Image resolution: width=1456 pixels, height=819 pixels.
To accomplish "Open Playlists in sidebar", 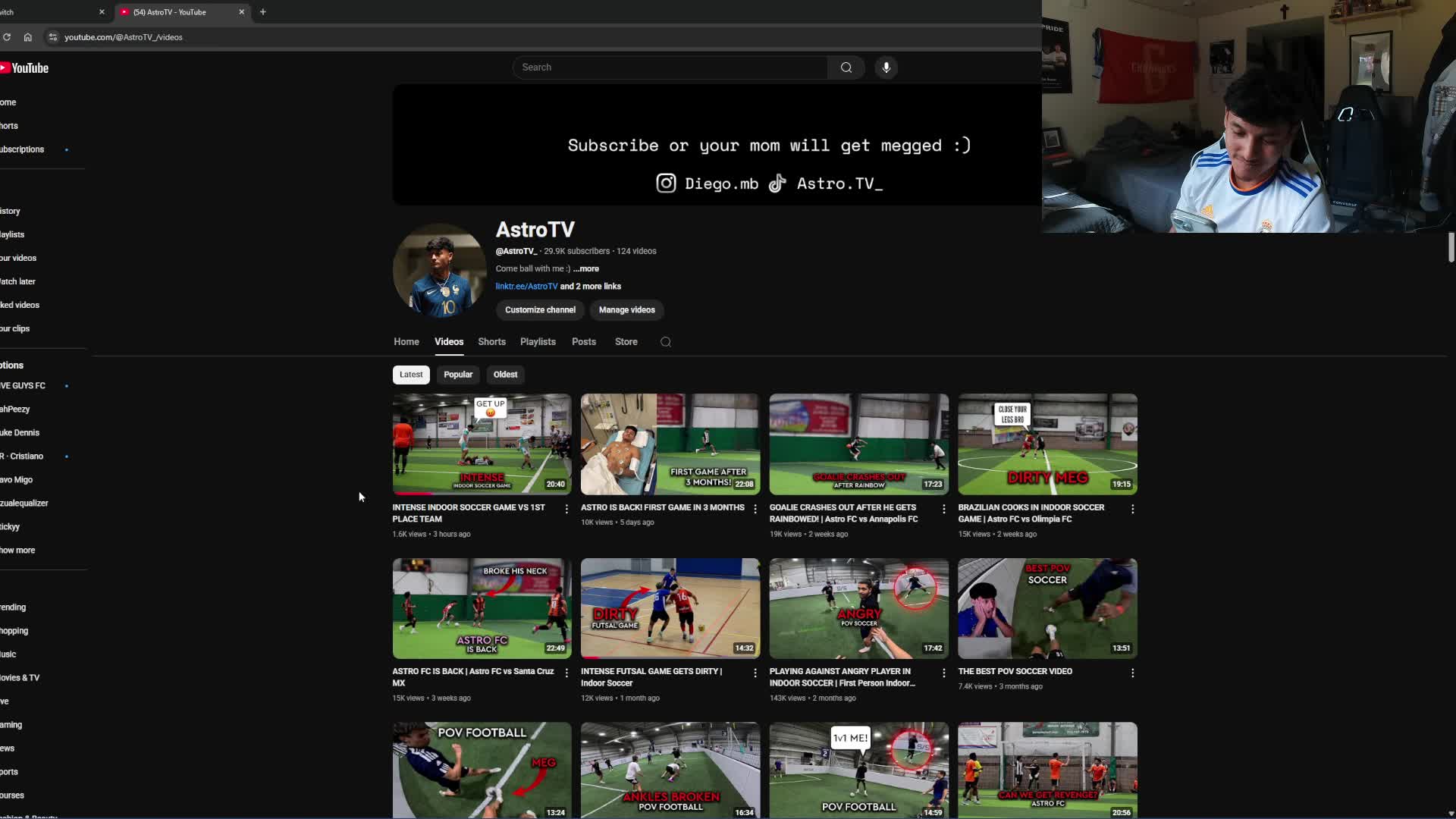I will click(x=12, y=234).
